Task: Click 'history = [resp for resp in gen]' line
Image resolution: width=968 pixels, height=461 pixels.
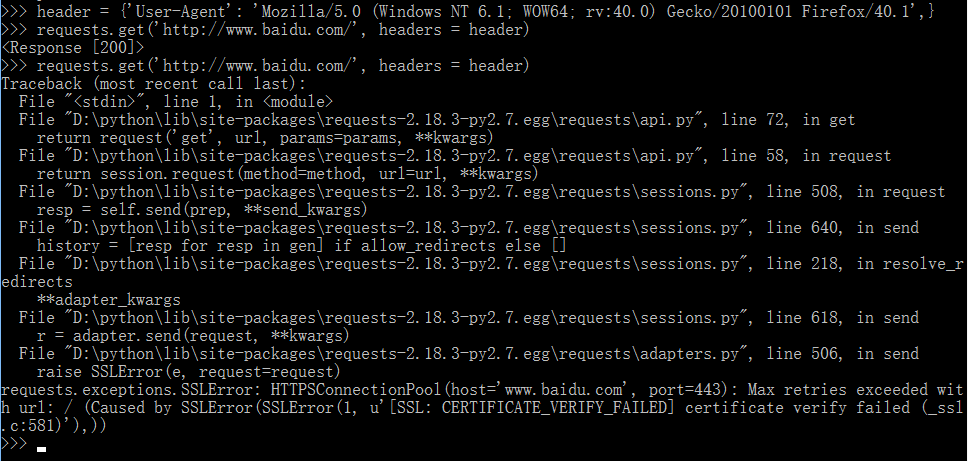Action: point(301,246)
